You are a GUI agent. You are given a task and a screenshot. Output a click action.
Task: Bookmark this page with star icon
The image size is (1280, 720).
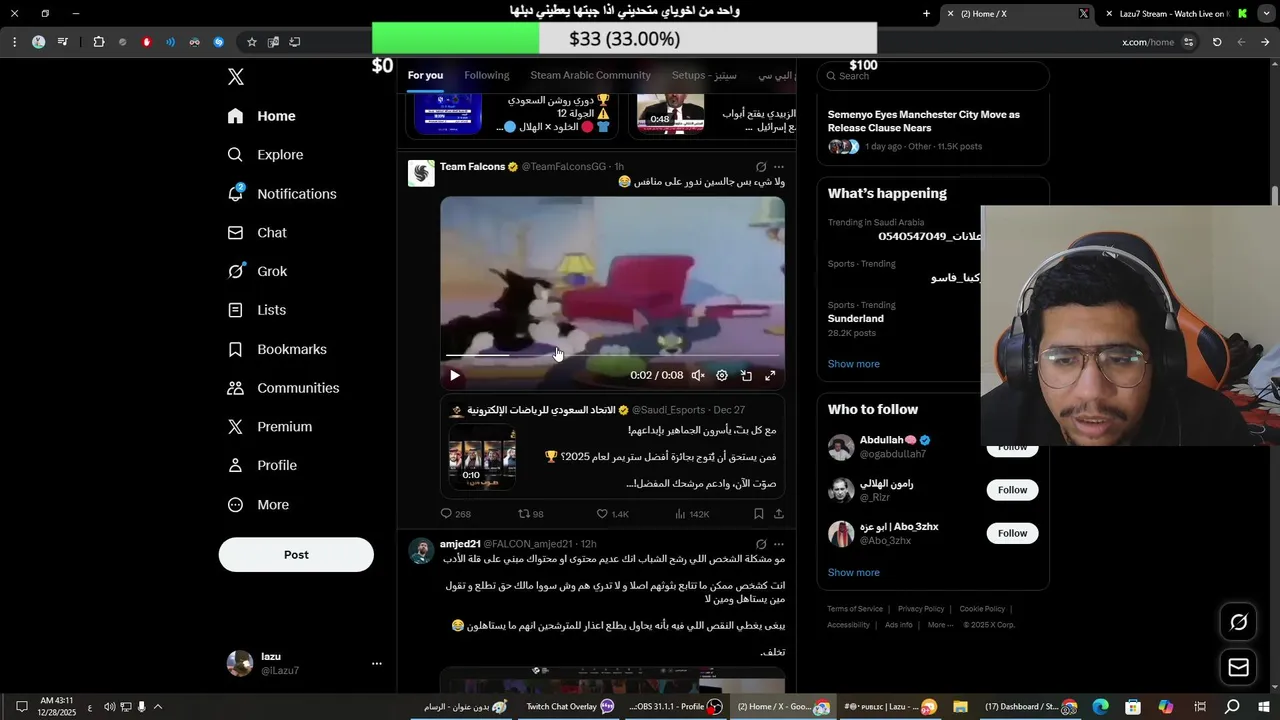(x=252, y=42)
